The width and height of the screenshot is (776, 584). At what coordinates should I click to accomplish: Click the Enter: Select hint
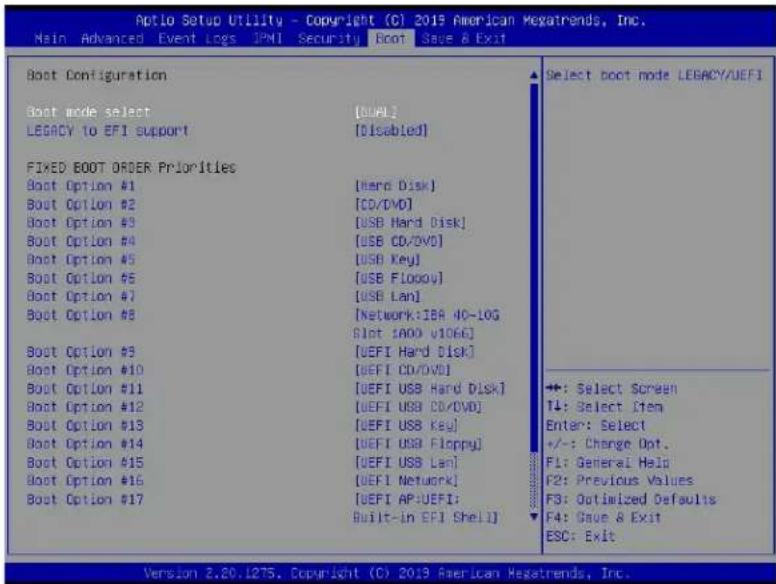tap(596, 426)
